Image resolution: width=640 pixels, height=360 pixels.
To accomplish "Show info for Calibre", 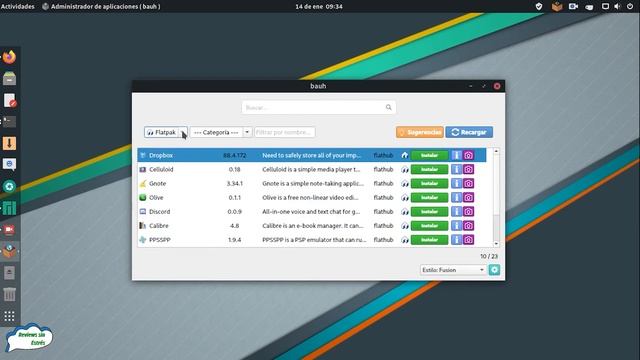I will click(x=456, y=226).
